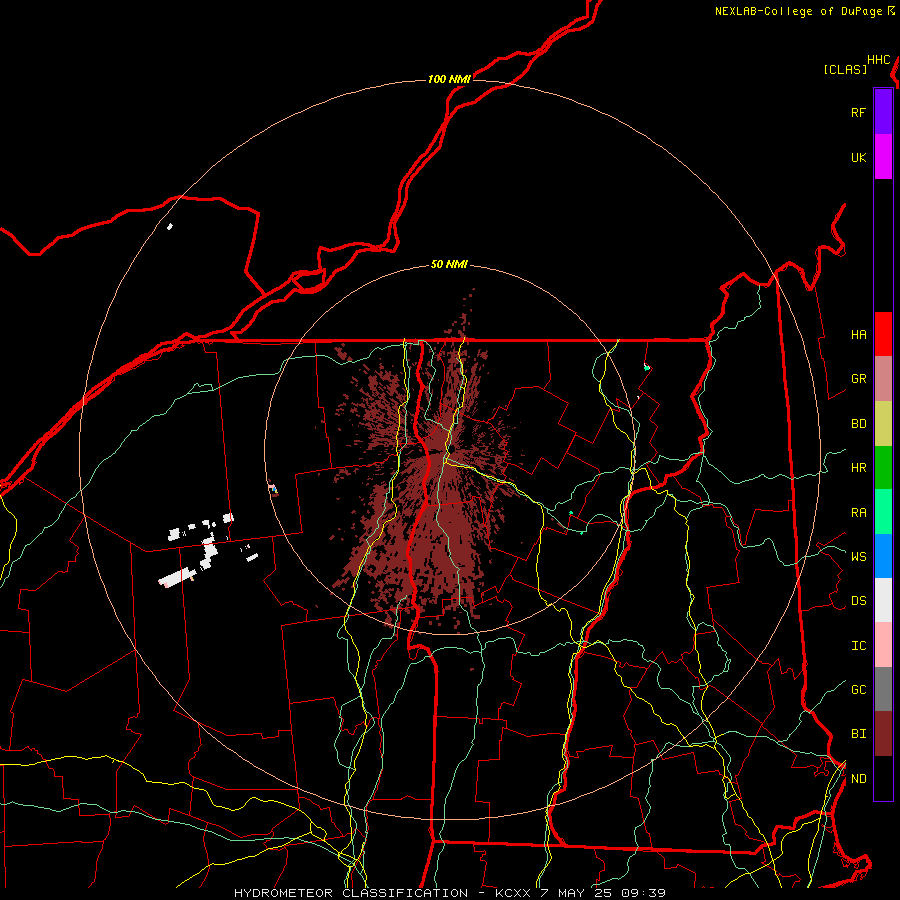
Task: Click the 100 NMI range ring label
Action: [449, 79]
